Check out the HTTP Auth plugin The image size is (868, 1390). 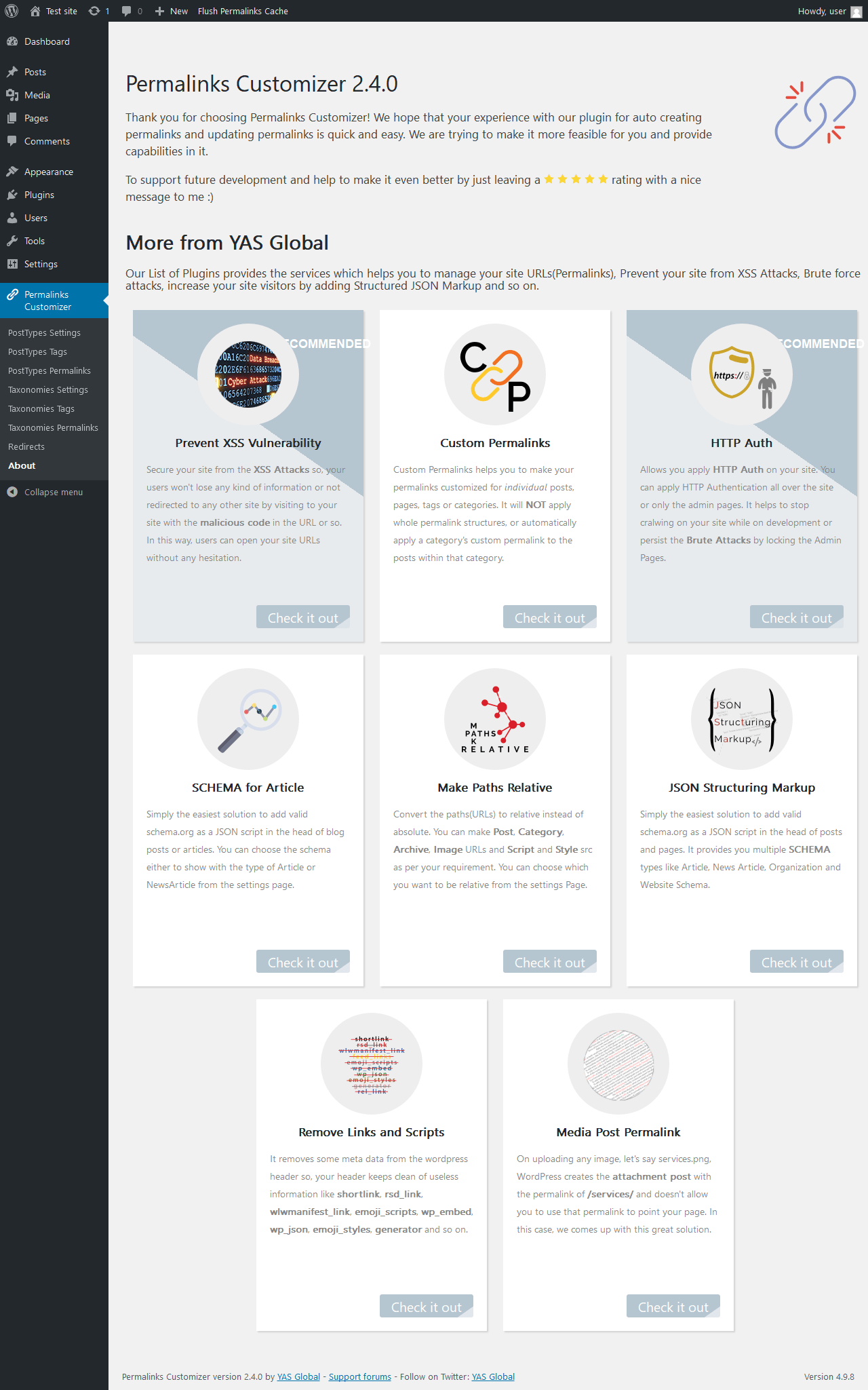pyautogui.click(x=797, y=617)
